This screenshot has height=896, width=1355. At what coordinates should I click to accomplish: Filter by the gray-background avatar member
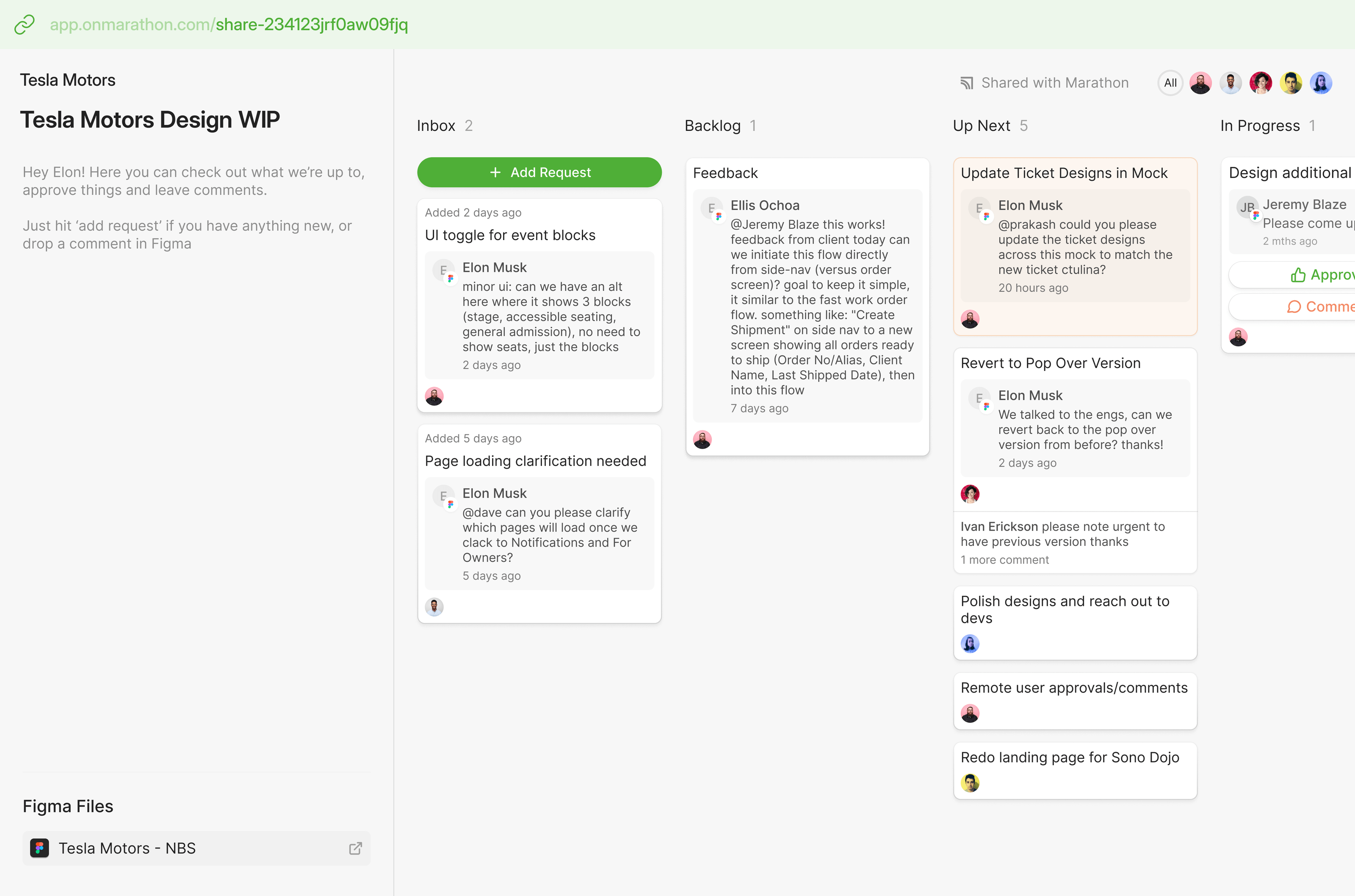(1231, 83)
